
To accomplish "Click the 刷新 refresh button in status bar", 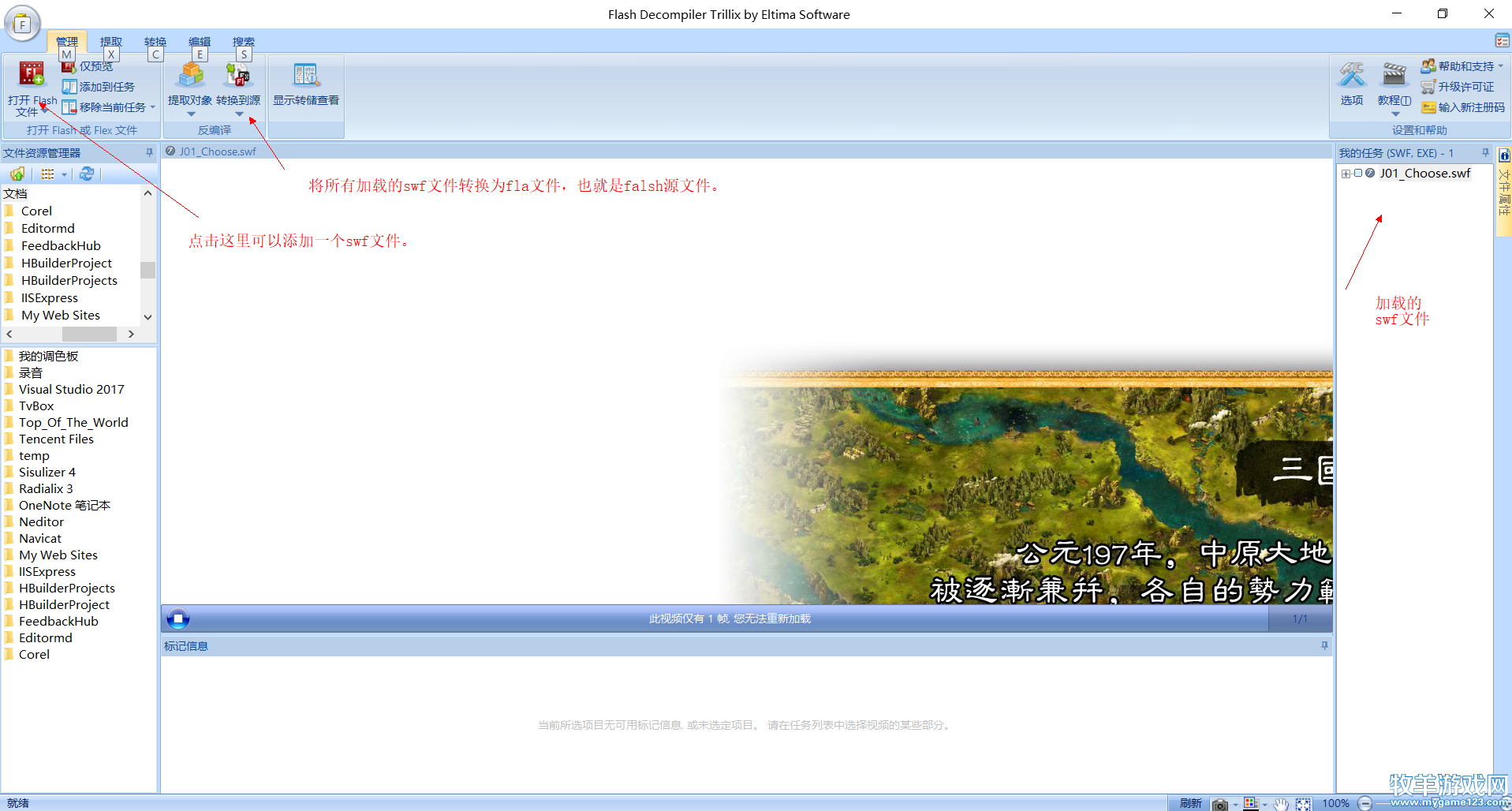I will coord(1190,804).
